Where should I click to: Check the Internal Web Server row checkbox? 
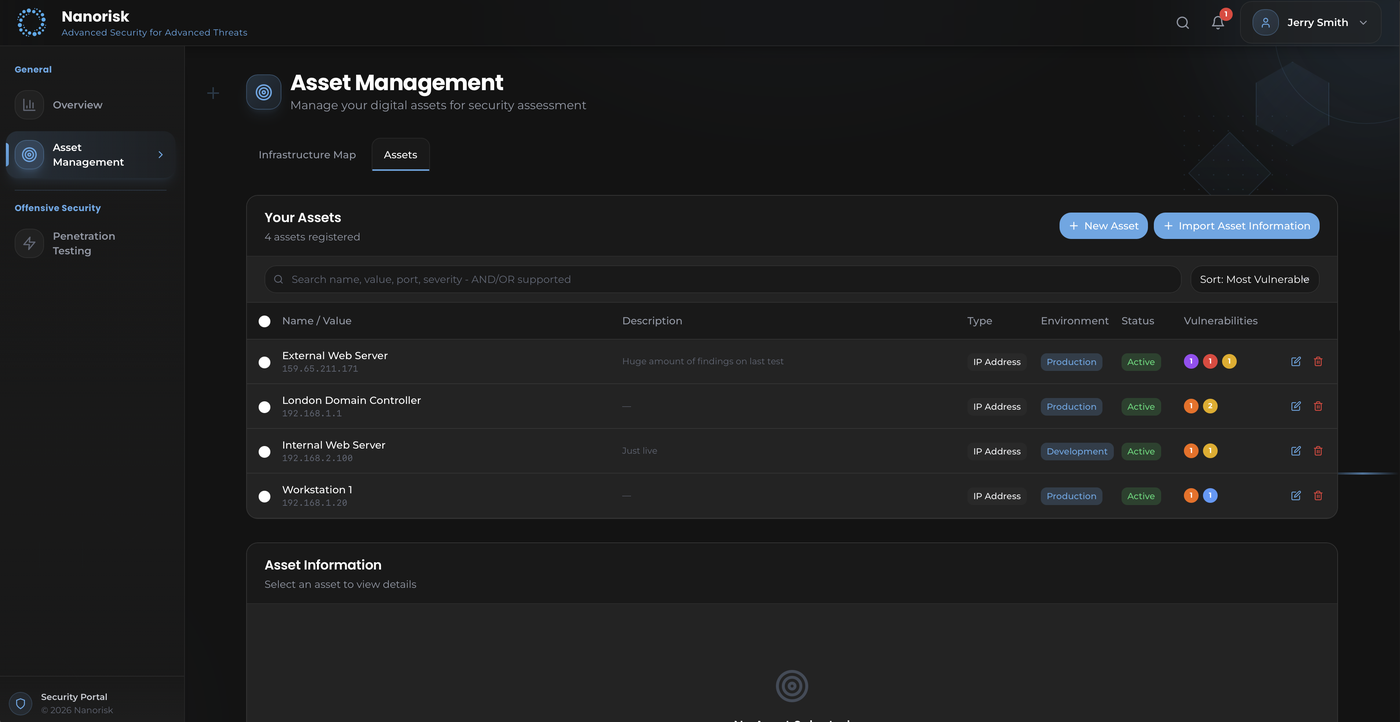[x=262, y=450]
